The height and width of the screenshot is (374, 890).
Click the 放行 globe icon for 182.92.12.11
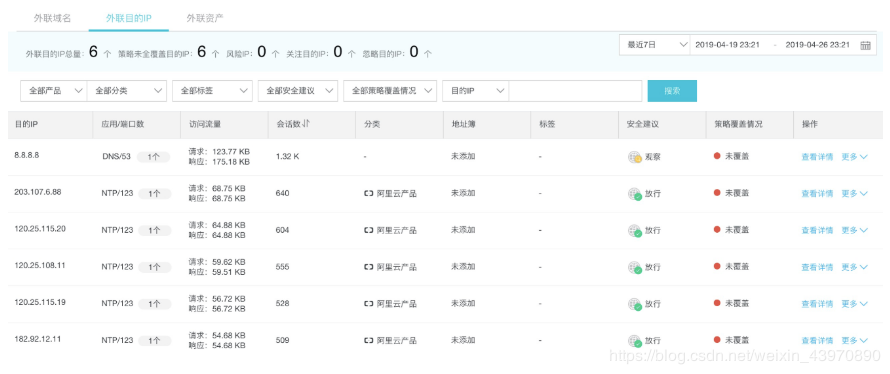click(x=635, y=341)
